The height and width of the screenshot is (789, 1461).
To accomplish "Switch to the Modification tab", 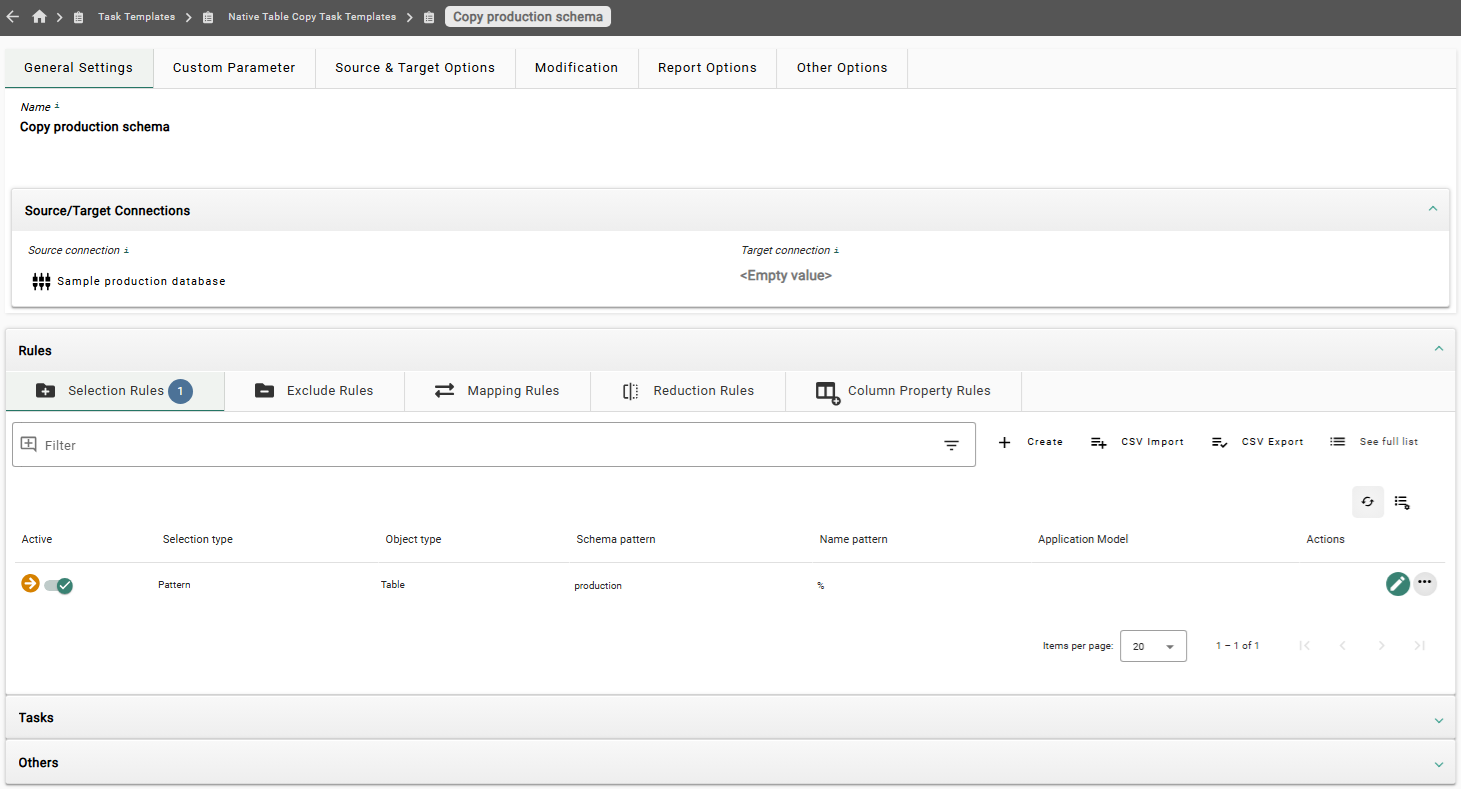I will click(577, 67).
